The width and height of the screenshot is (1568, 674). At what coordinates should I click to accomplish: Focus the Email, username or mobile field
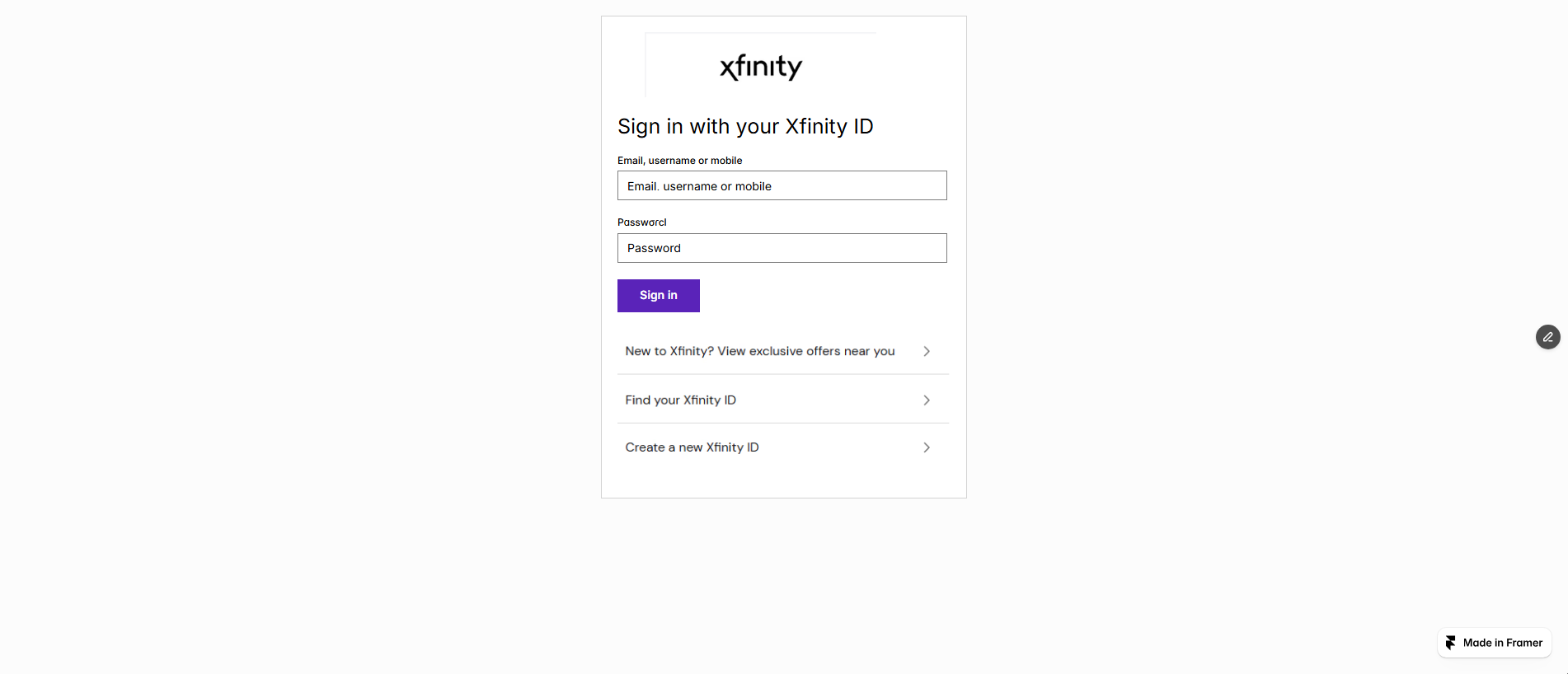(782, 185)
